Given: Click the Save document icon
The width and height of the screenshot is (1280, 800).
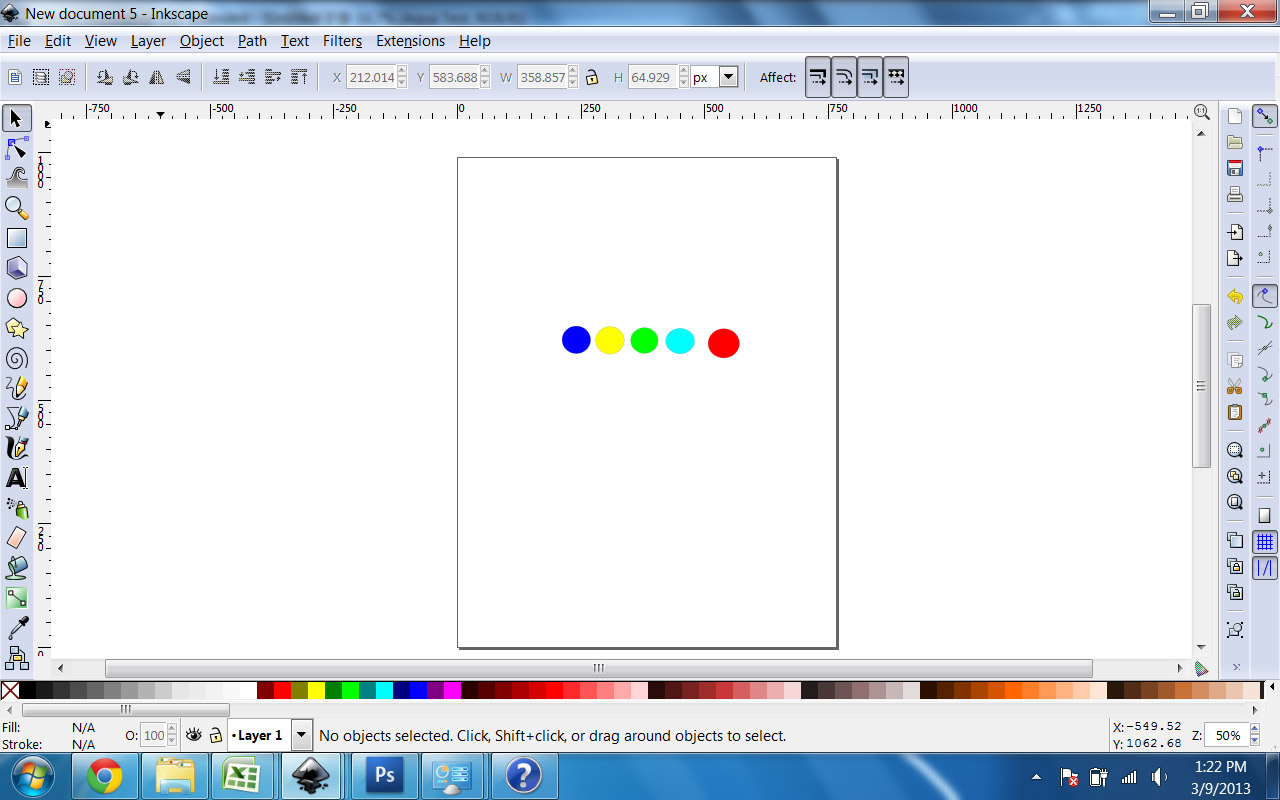Looking at the screenshot, I should (x=1235, y=168).
